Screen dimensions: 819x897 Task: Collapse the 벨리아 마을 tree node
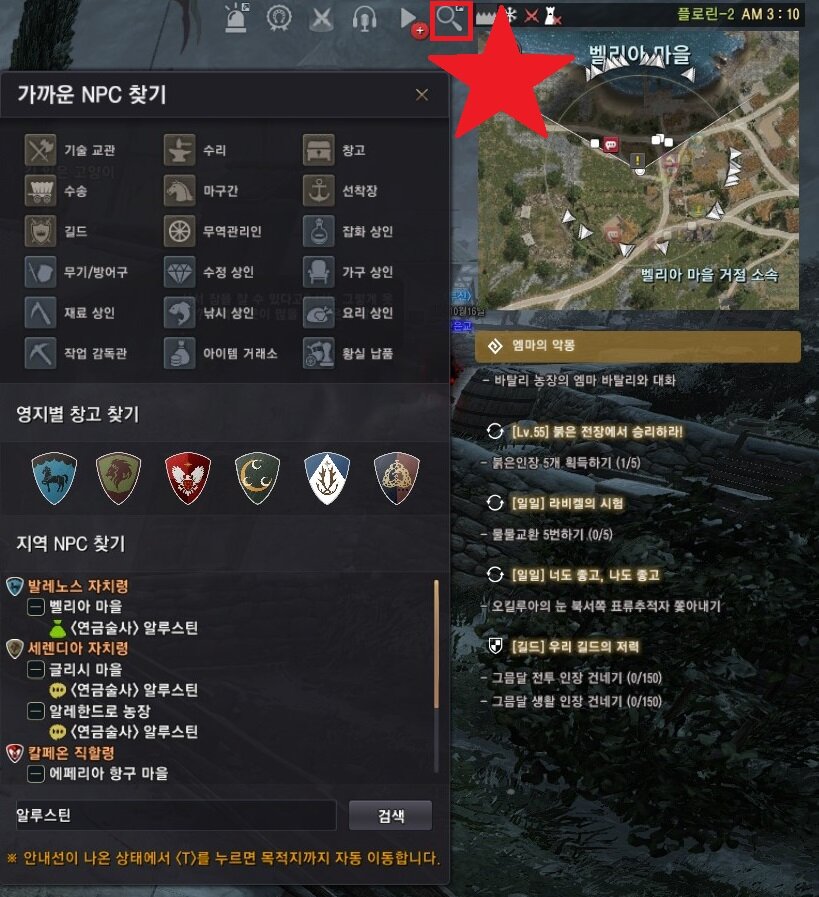click(36, 606)
